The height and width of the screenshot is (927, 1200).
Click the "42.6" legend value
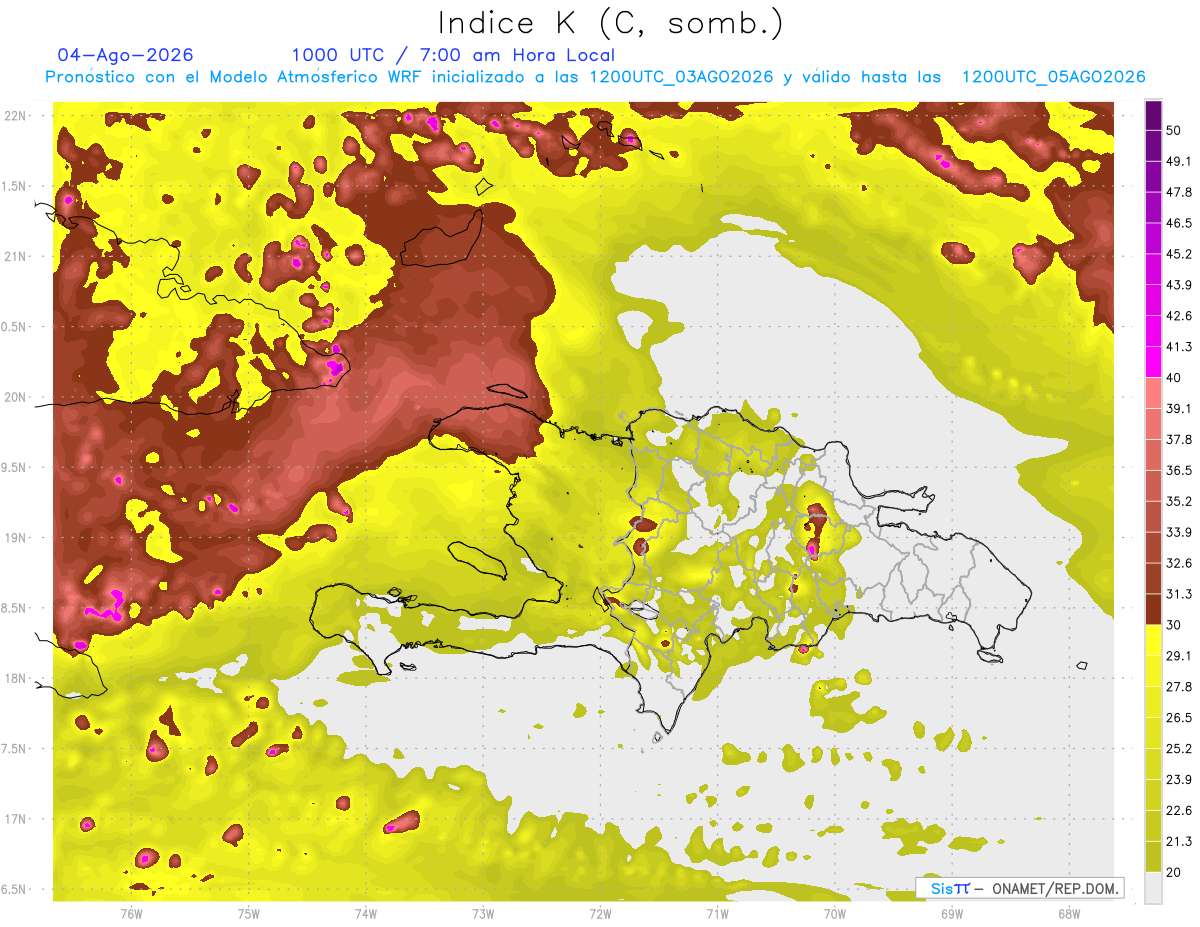tap(1179, 316)
